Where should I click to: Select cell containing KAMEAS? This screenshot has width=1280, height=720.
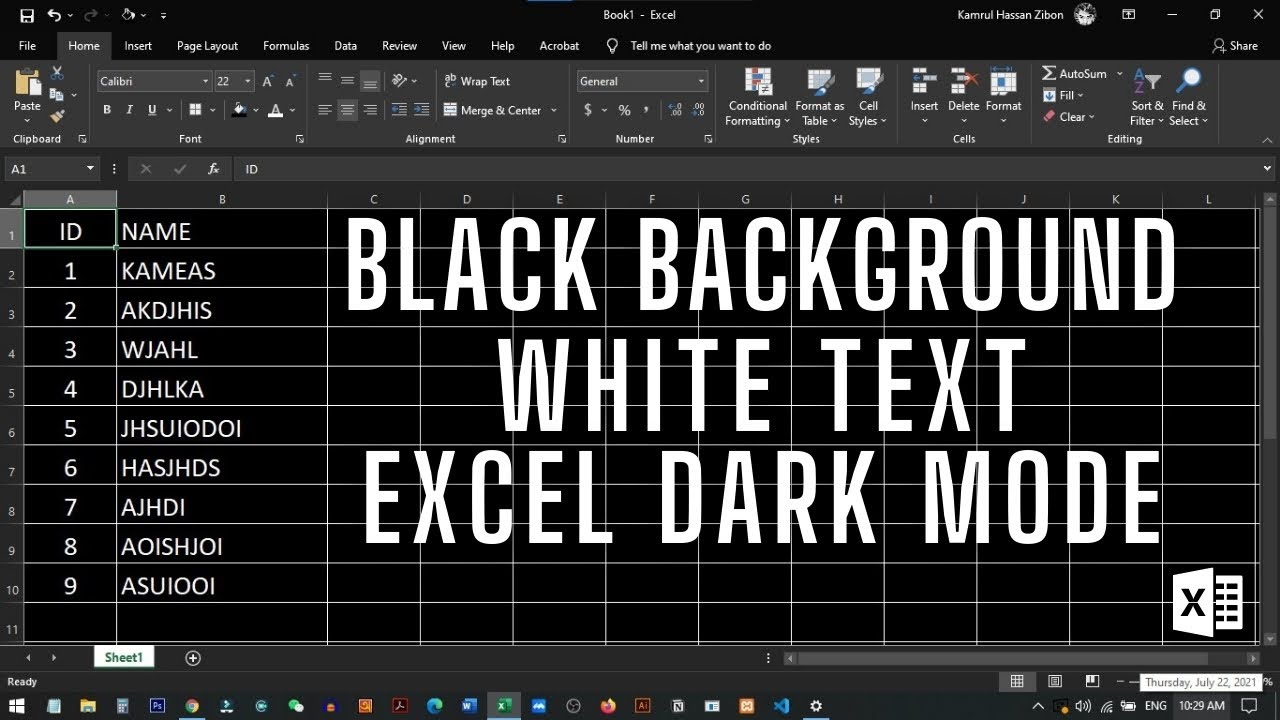222,270
